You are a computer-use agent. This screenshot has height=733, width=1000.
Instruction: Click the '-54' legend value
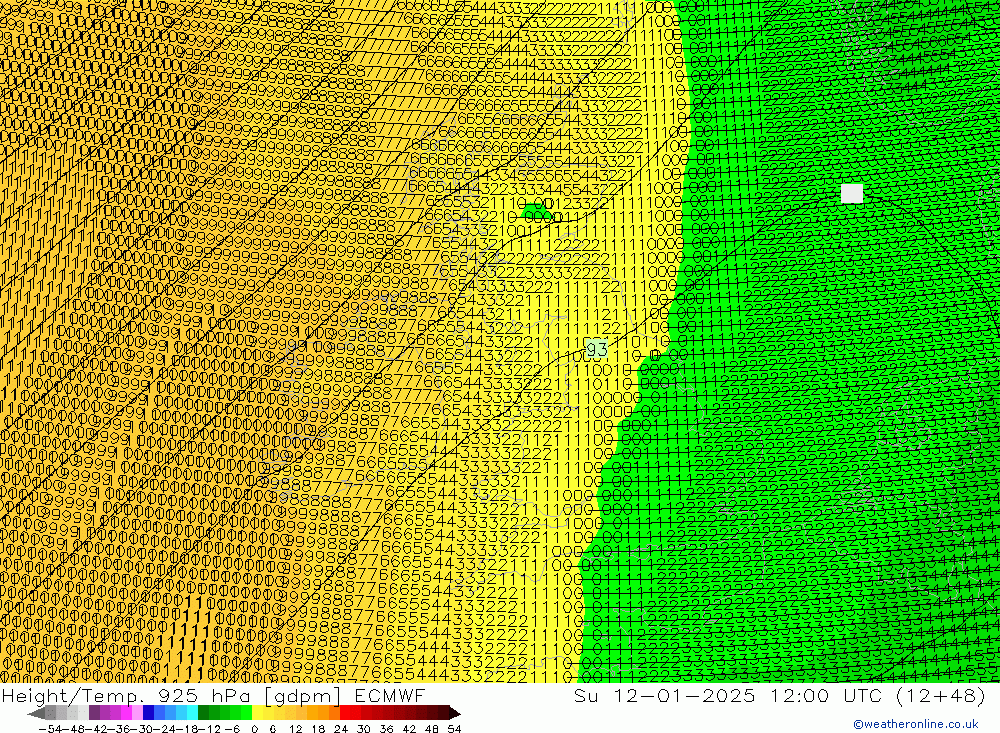50,729
